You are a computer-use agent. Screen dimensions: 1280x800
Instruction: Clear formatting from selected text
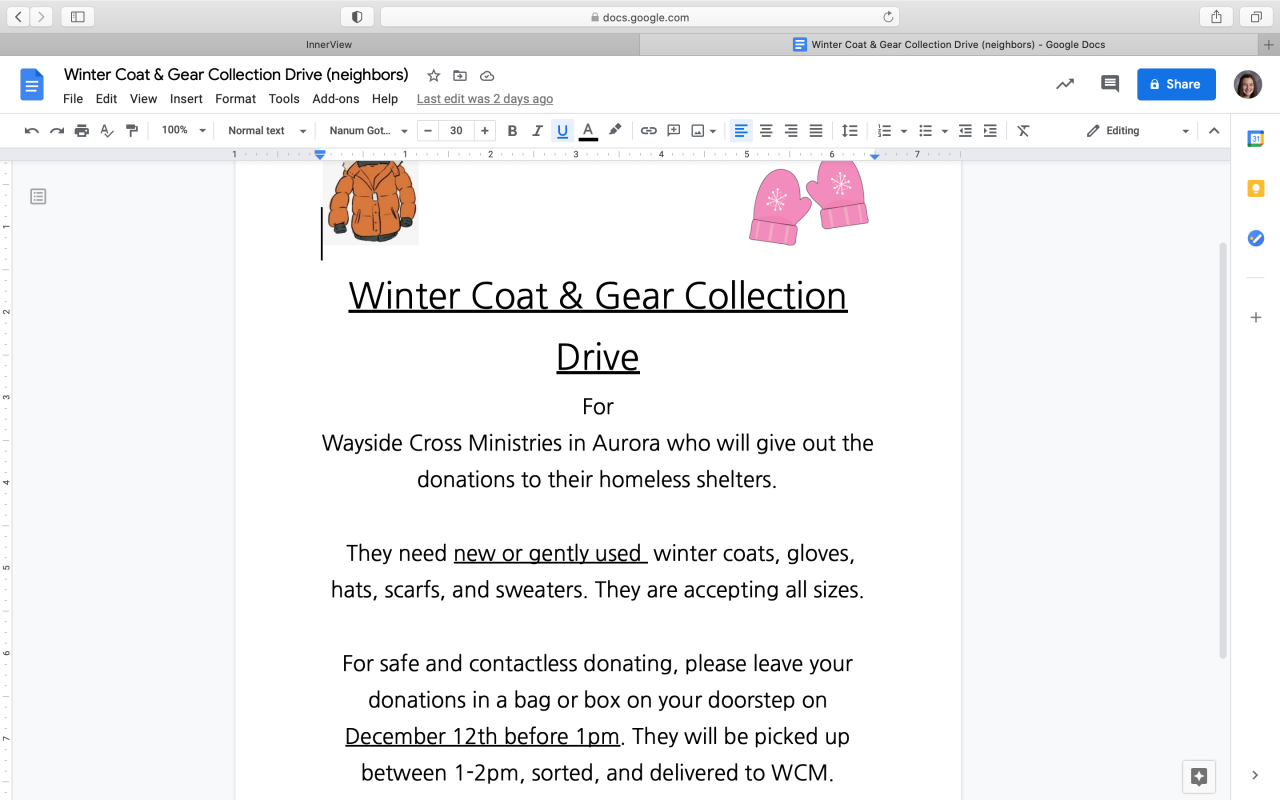click(x=1023, y=131)
